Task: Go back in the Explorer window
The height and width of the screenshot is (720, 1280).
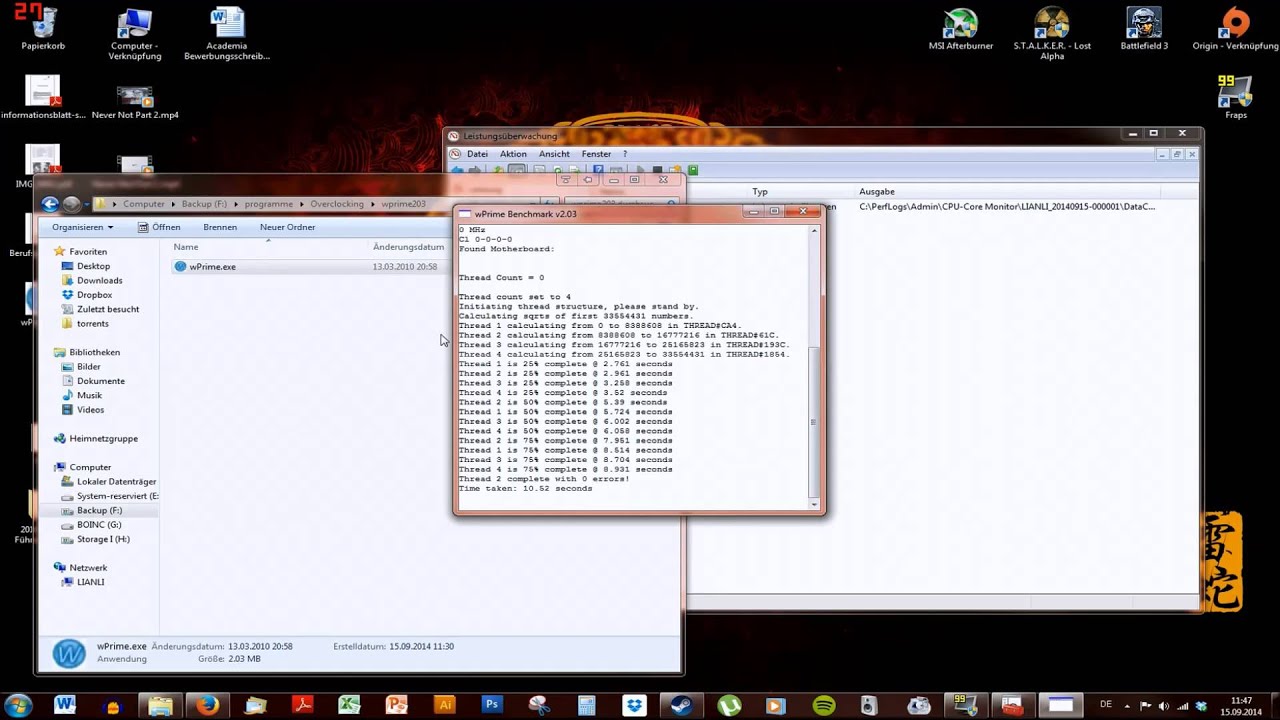Action: click(x=50, y=204)
